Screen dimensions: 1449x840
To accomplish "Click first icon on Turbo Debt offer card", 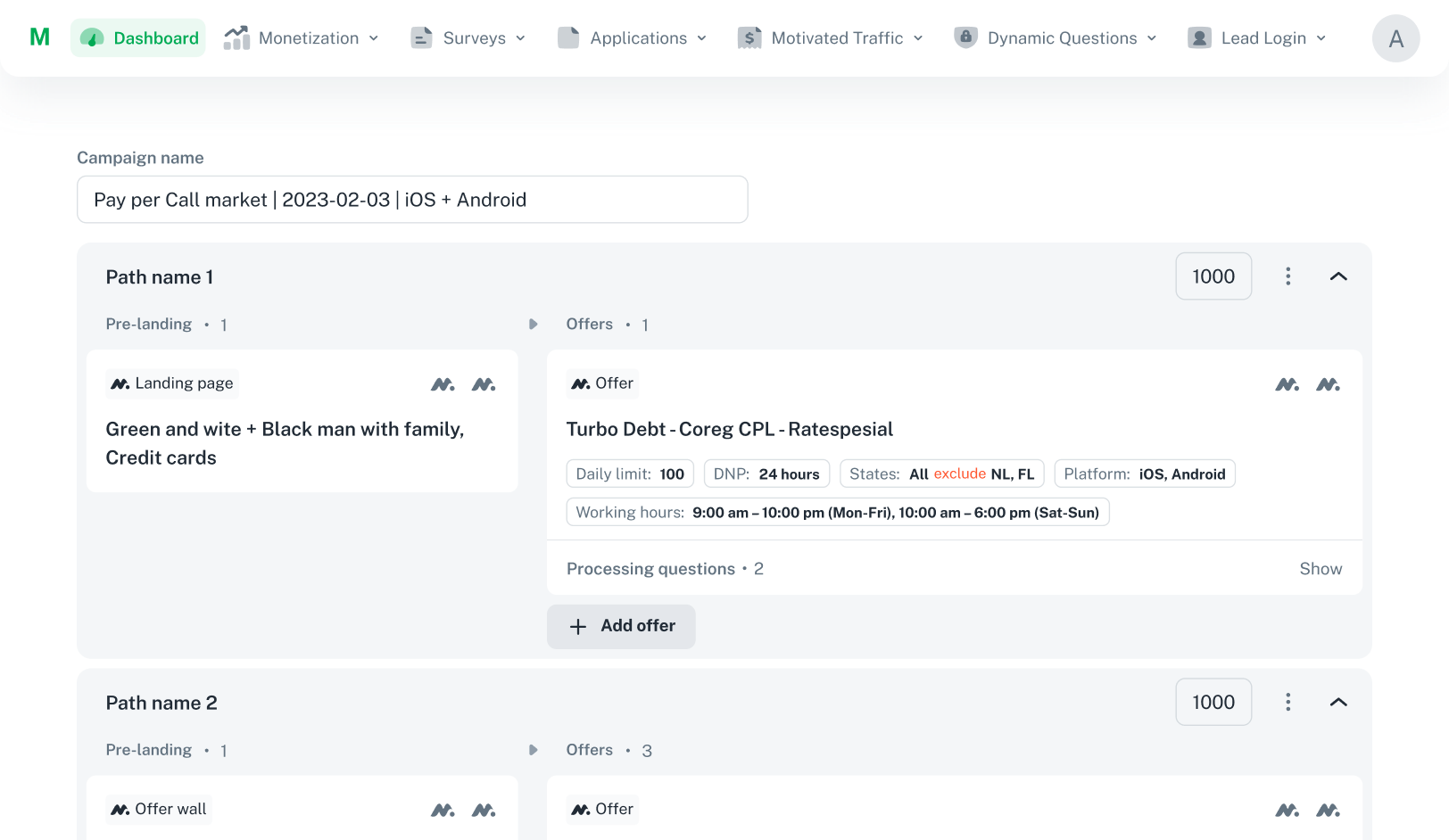I will 1288,384.
